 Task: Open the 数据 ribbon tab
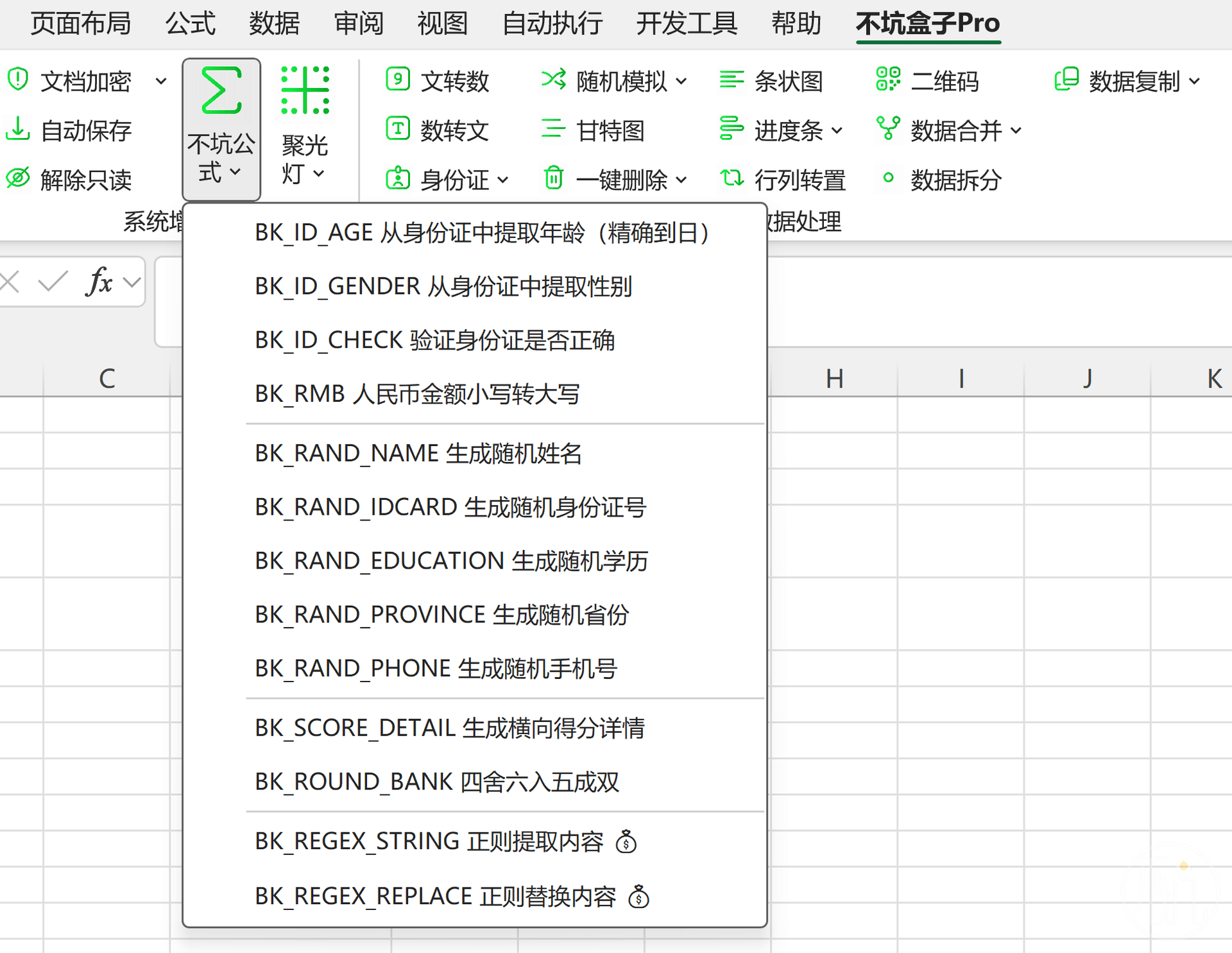point(275,23)
